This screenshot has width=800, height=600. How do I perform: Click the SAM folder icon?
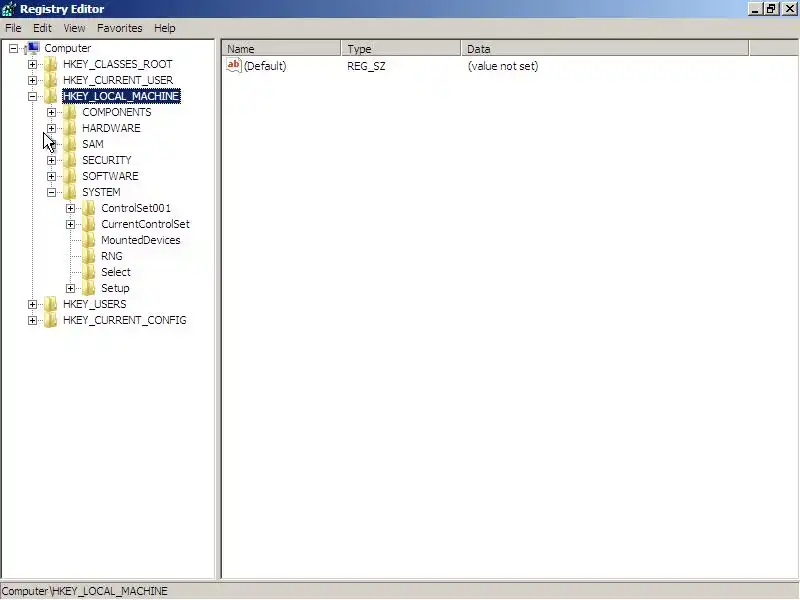(x=69, y=144)
